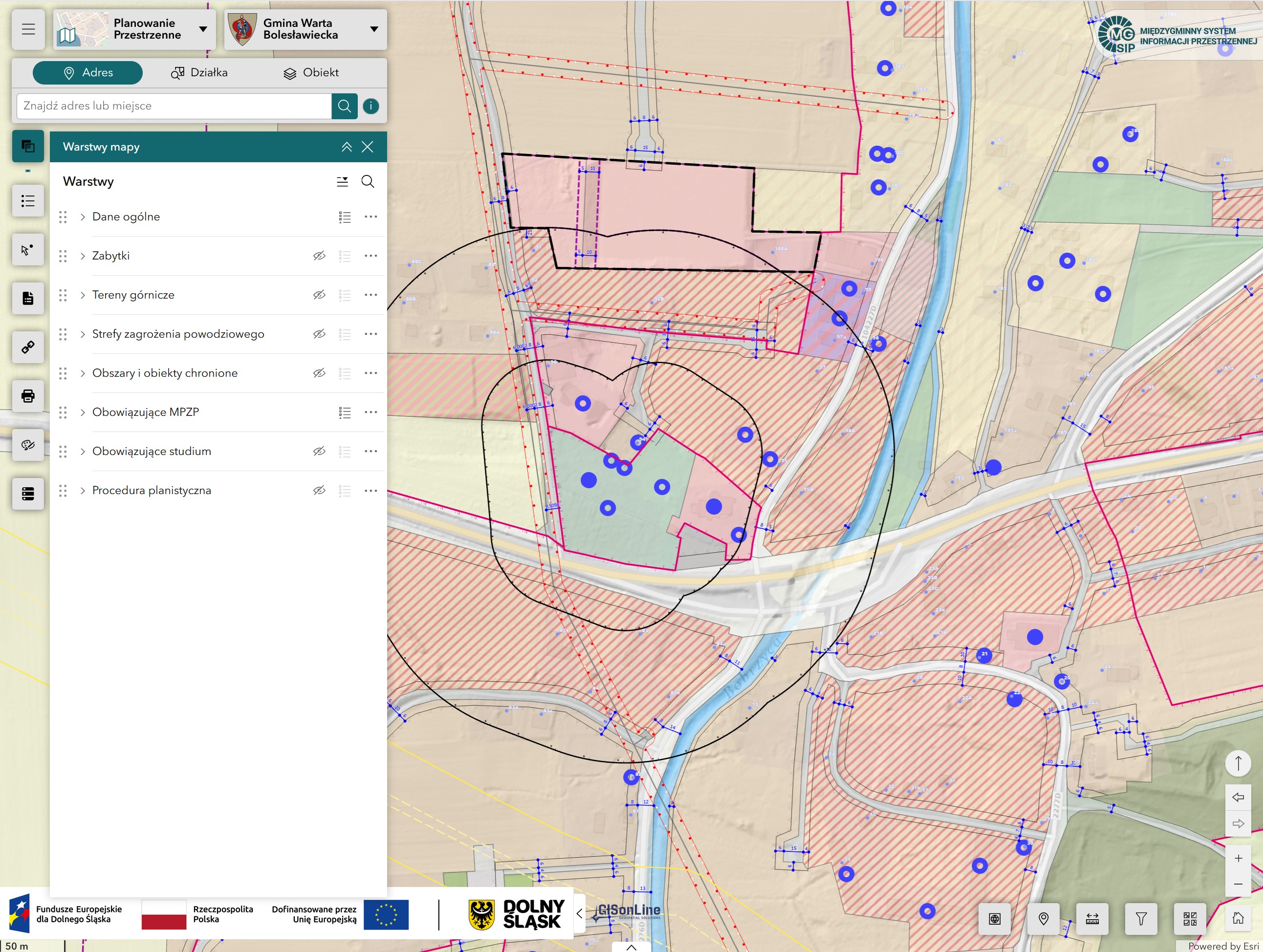The width and height of the screenshot is (1263, 952).
Task: Click the address search input field
Action: pos(174,106)
